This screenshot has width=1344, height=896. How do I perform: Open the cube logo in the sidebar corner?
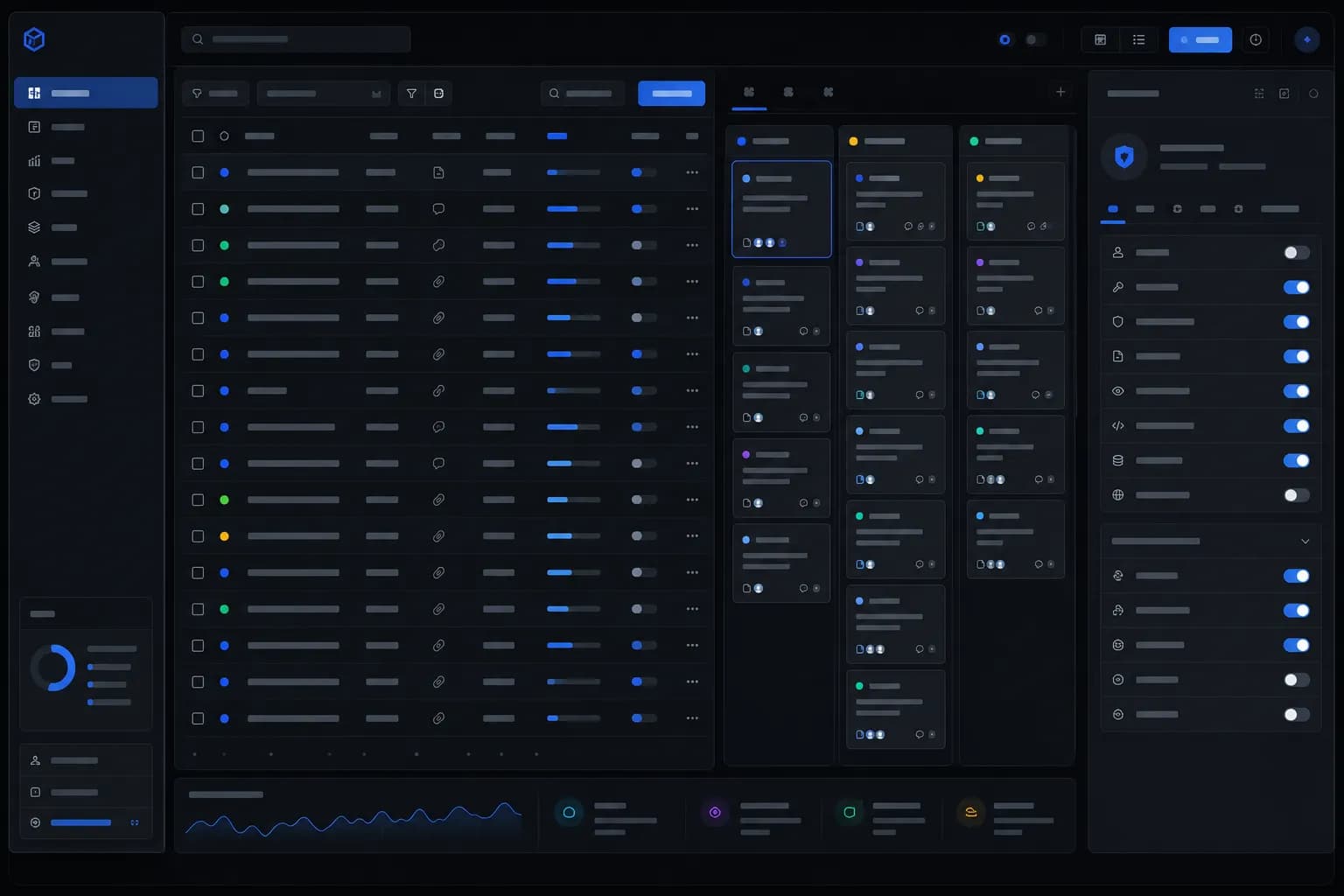pyautogui.click(x=34, y=39)
